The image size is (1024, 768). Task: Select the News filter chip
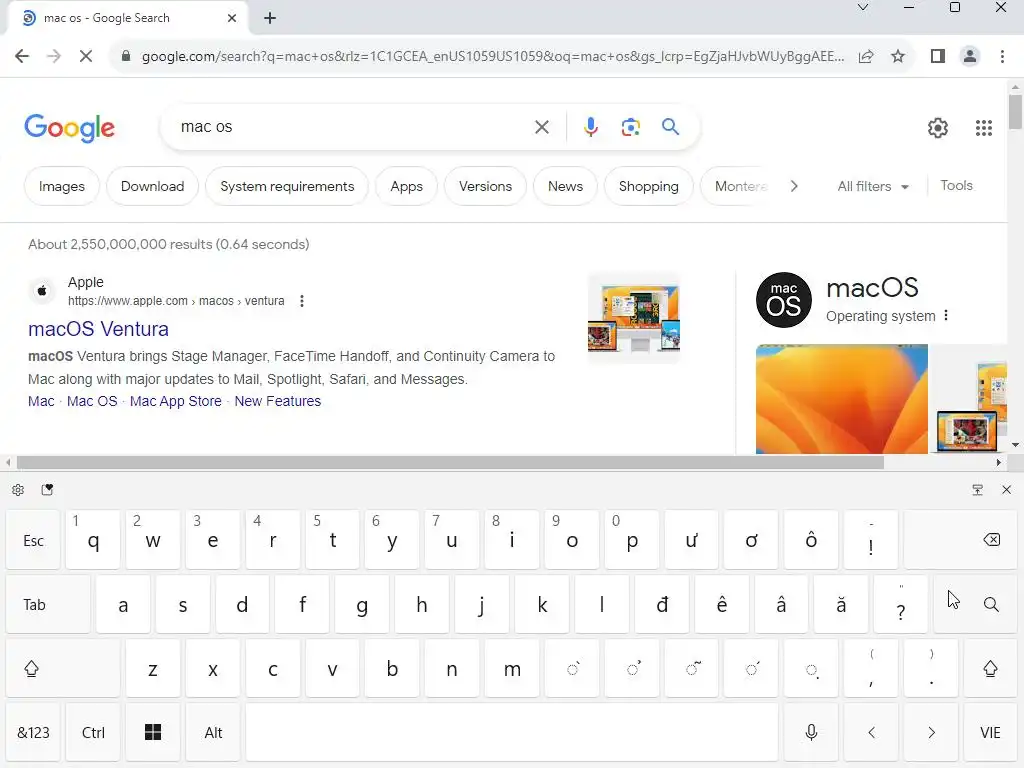coord(565,186)
